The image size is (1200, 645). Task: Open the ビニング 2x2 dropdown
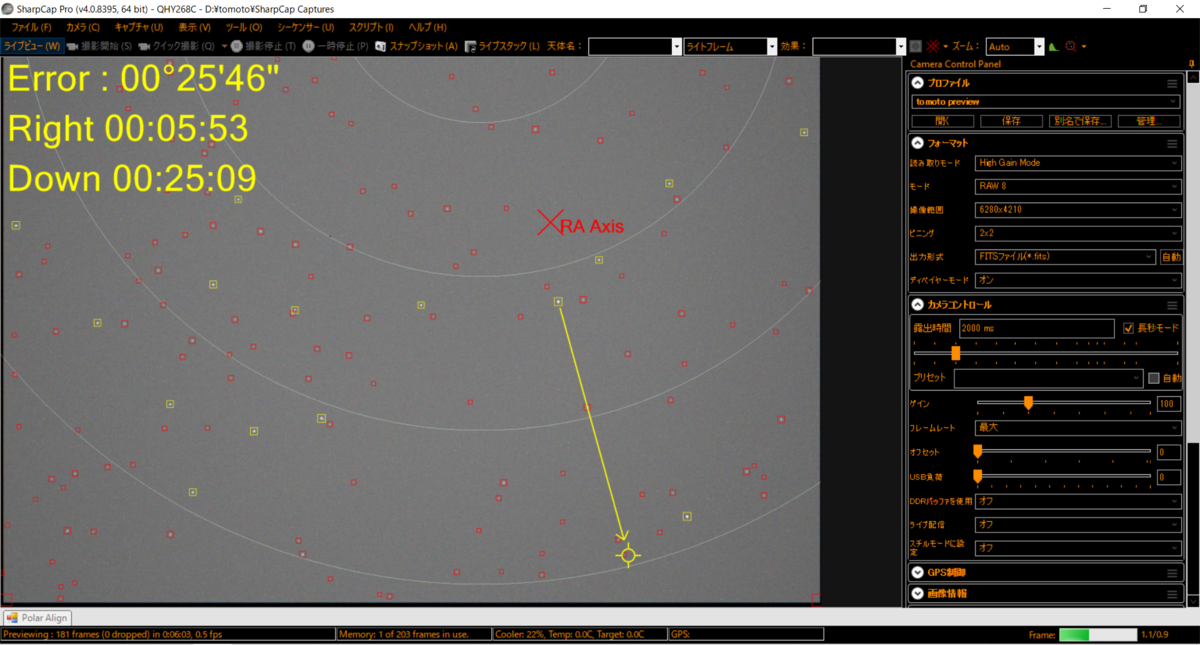coord(1078,233)
